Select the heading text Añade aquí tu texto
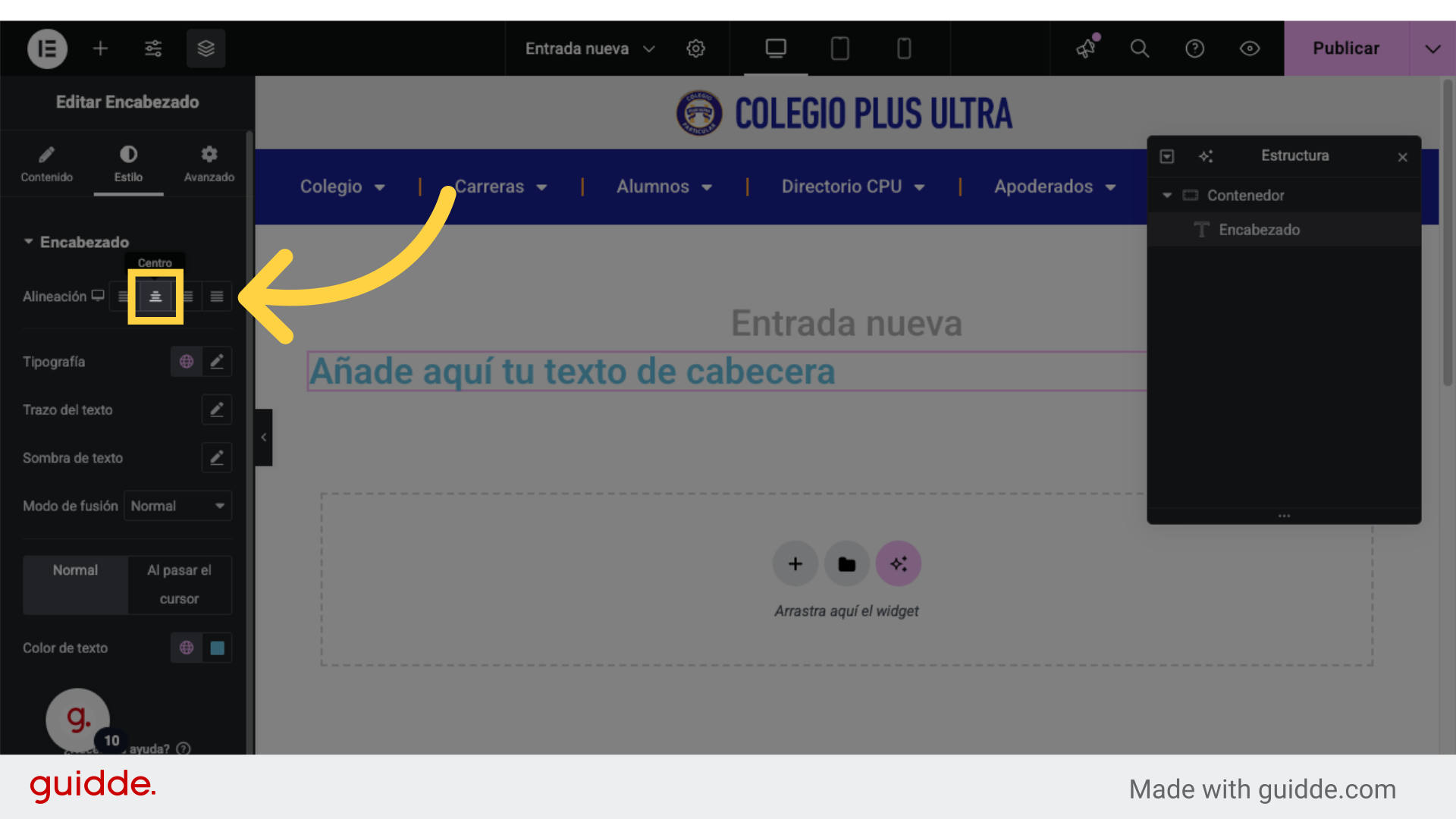1456x819 pixels. pos(573,372)
